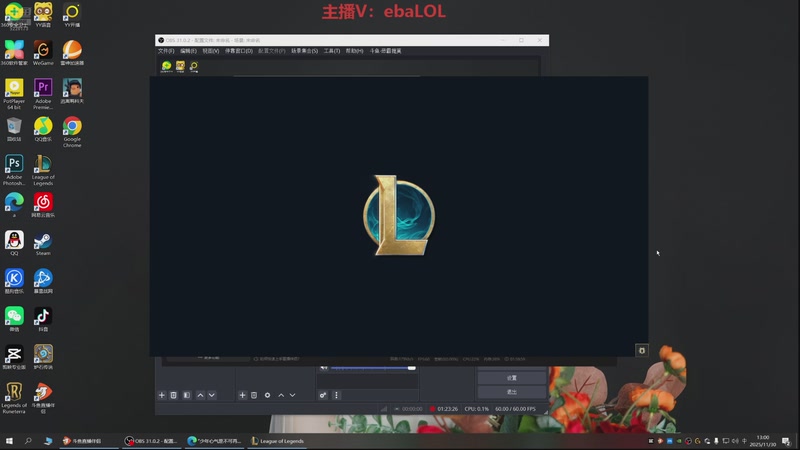Open the 场景集合(S) menu in OBS
This screenshot has height=450, width=800.
[x=305, y=51]
